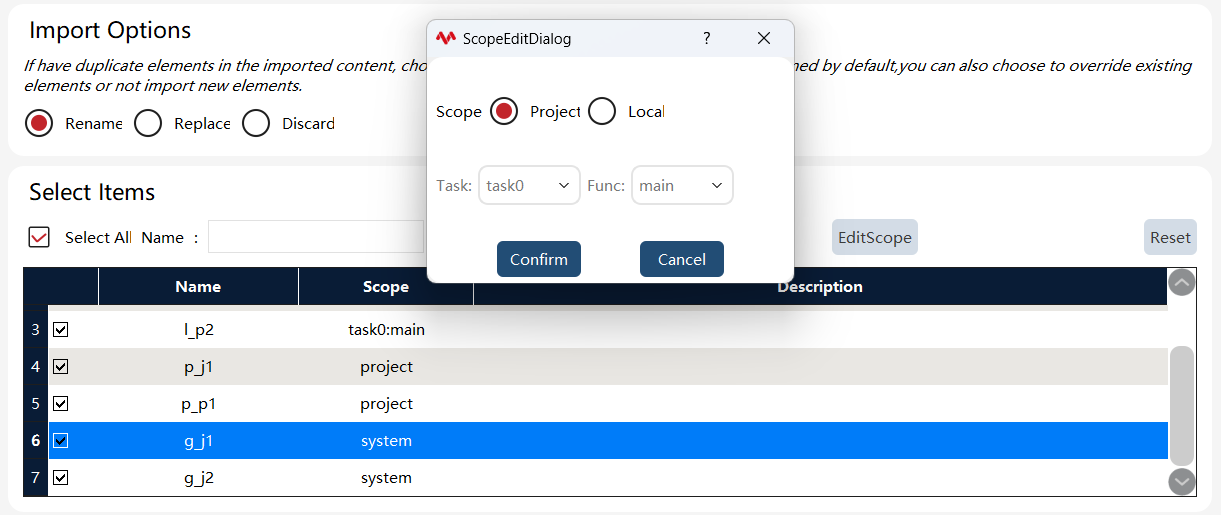This screenshot has width=1221, height=515.
Task: Click the ScopeEditDialog app logo icon
Action: click(x=446, y=38)
